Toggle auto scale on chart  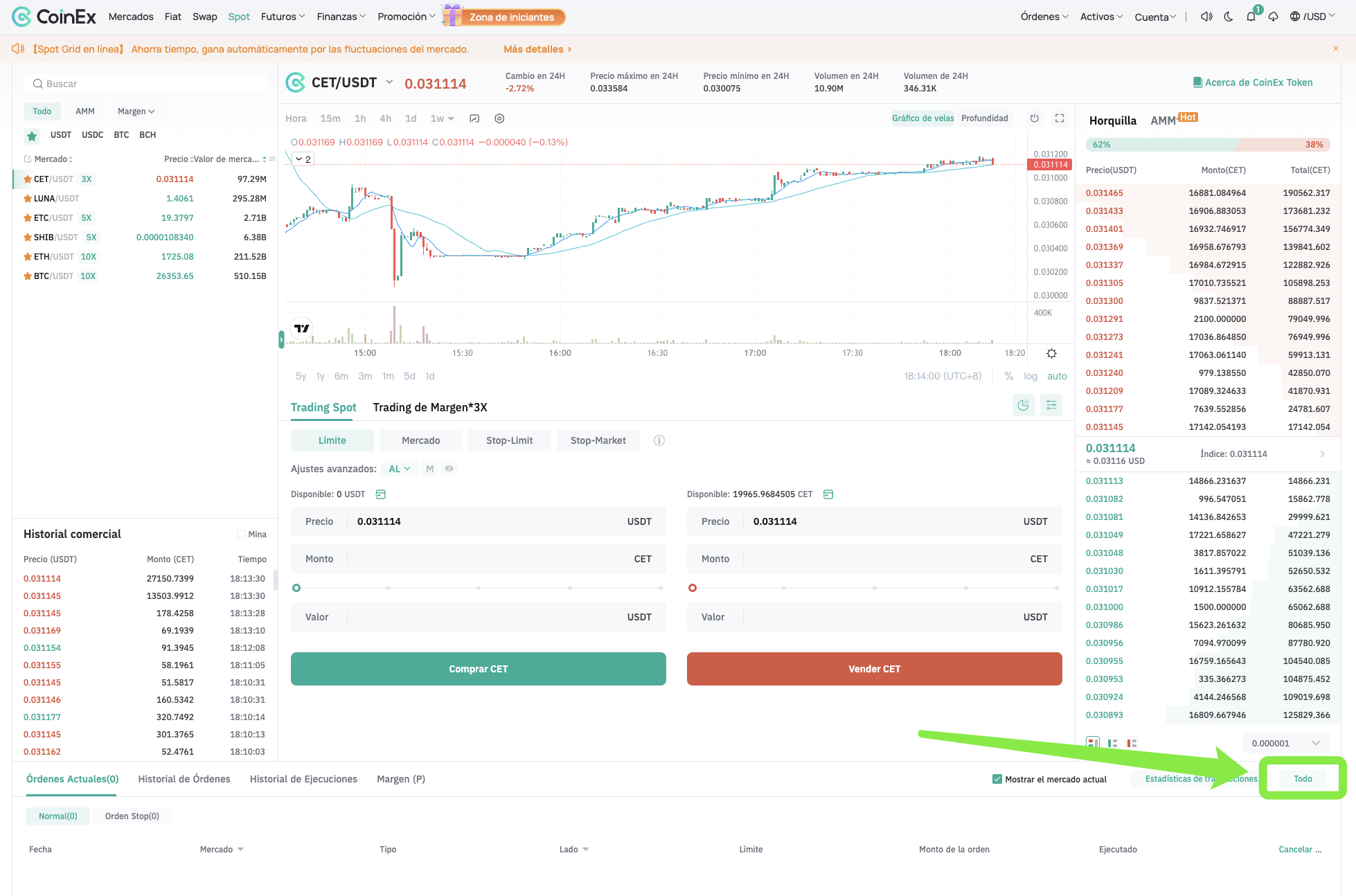pos(1057,377)
